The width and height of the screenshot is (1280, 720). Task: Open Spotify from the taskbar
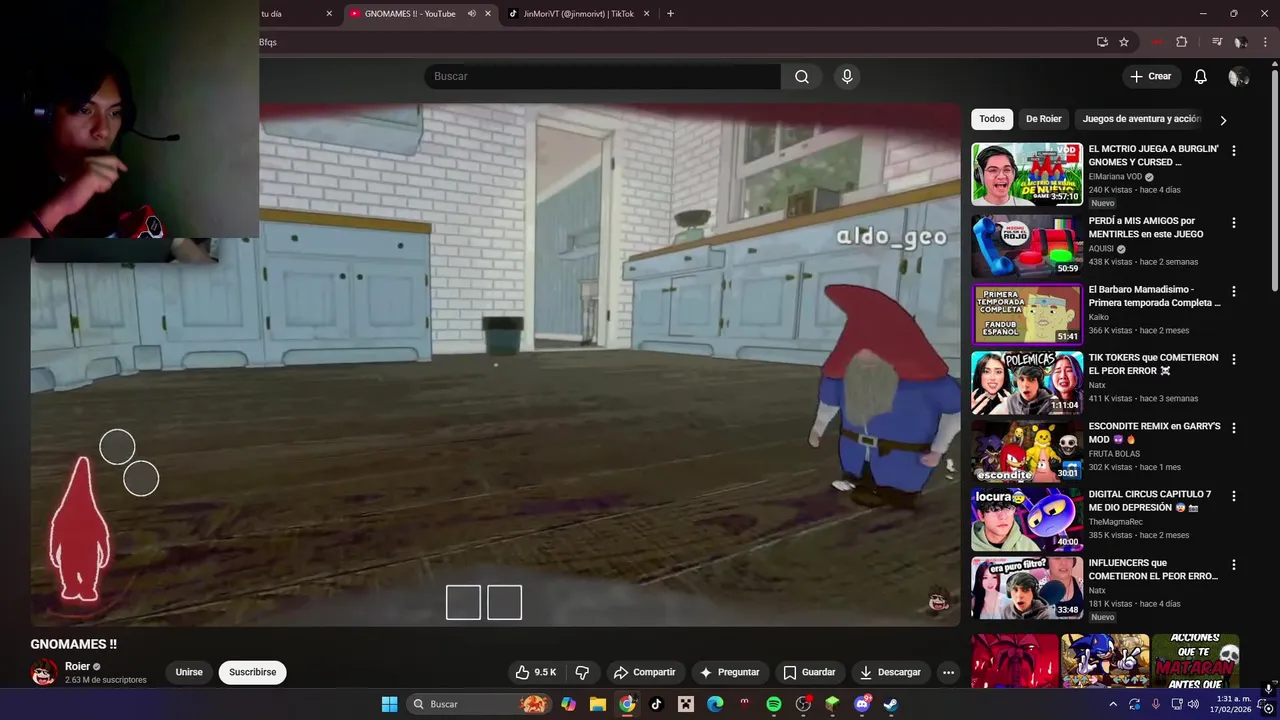tap(774, 704)
